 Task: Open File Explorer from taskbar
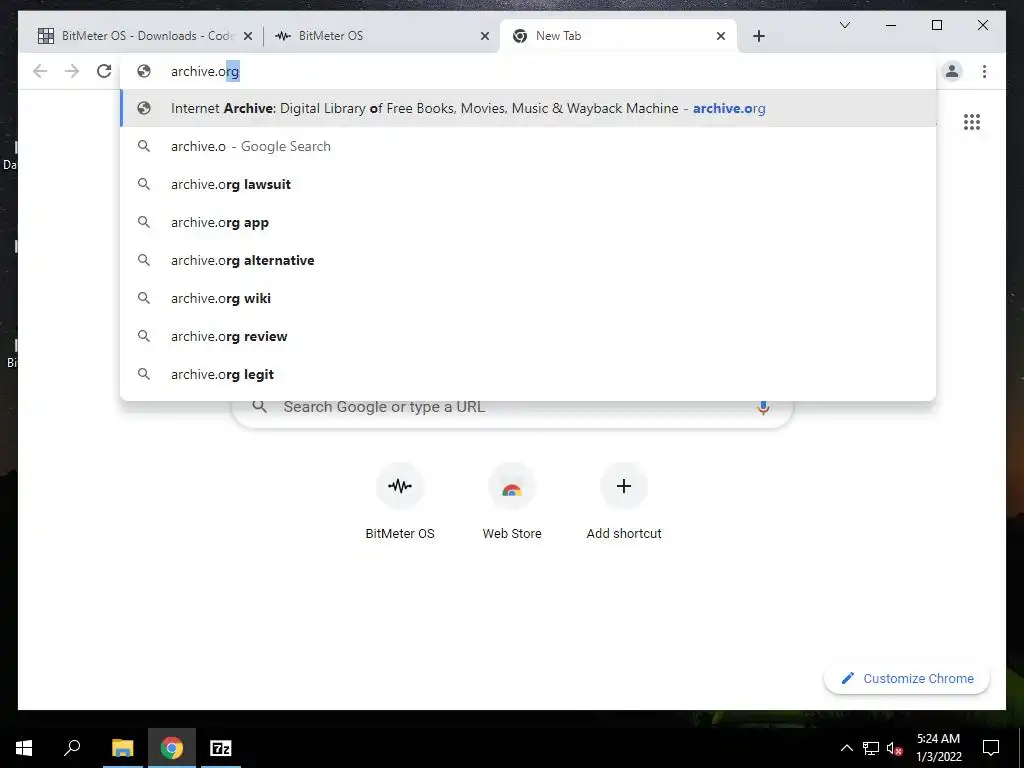[122, 748]
